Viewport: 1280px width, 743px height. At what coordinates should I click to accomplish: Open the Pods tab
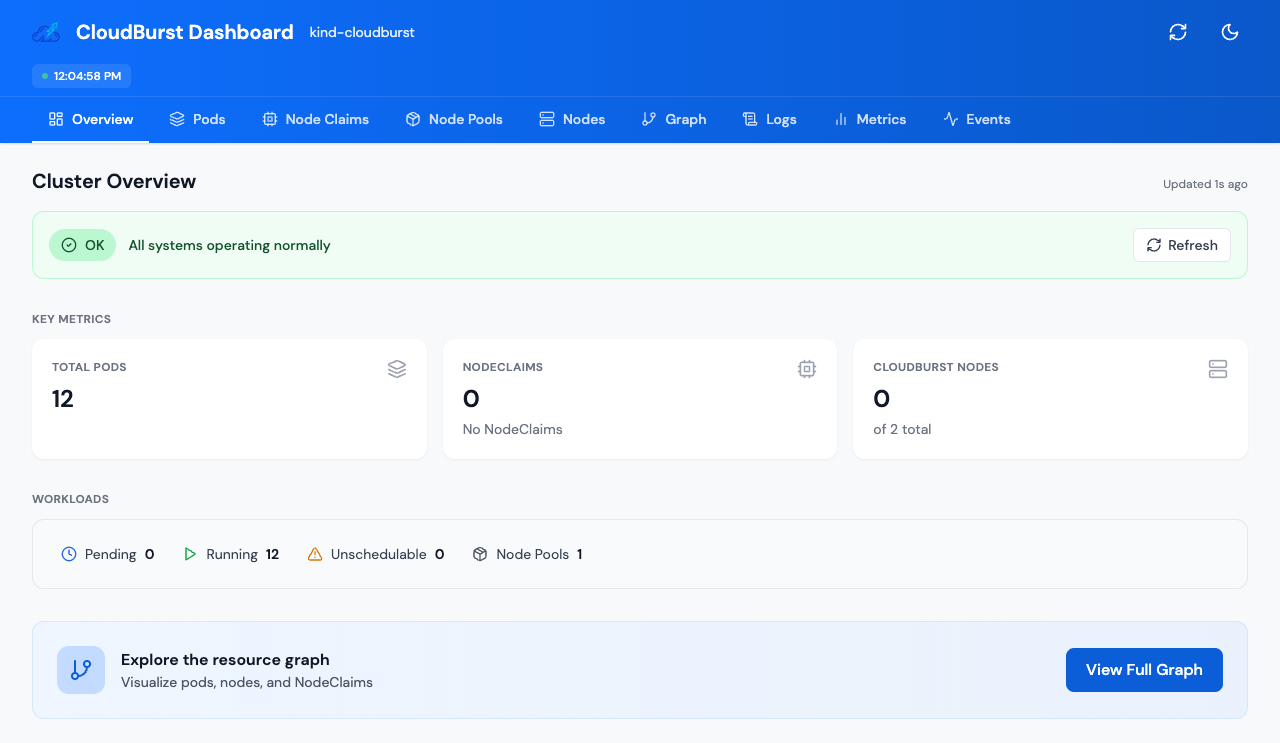pyautogui.click(x=197, y=119)
